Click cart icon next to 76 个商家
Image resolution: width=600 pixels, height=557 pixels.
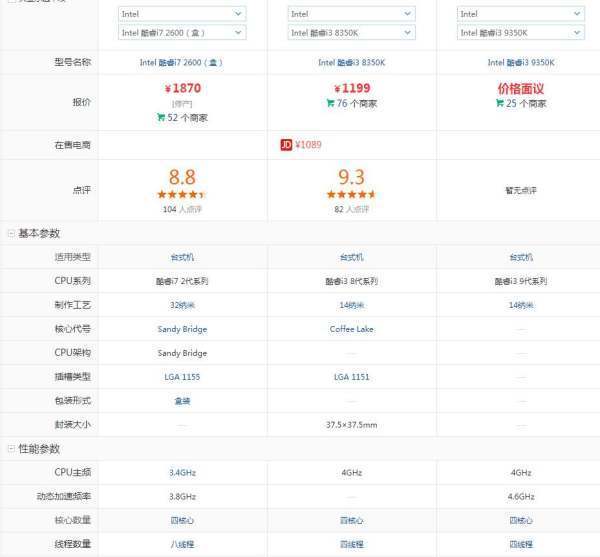(330, 103)
